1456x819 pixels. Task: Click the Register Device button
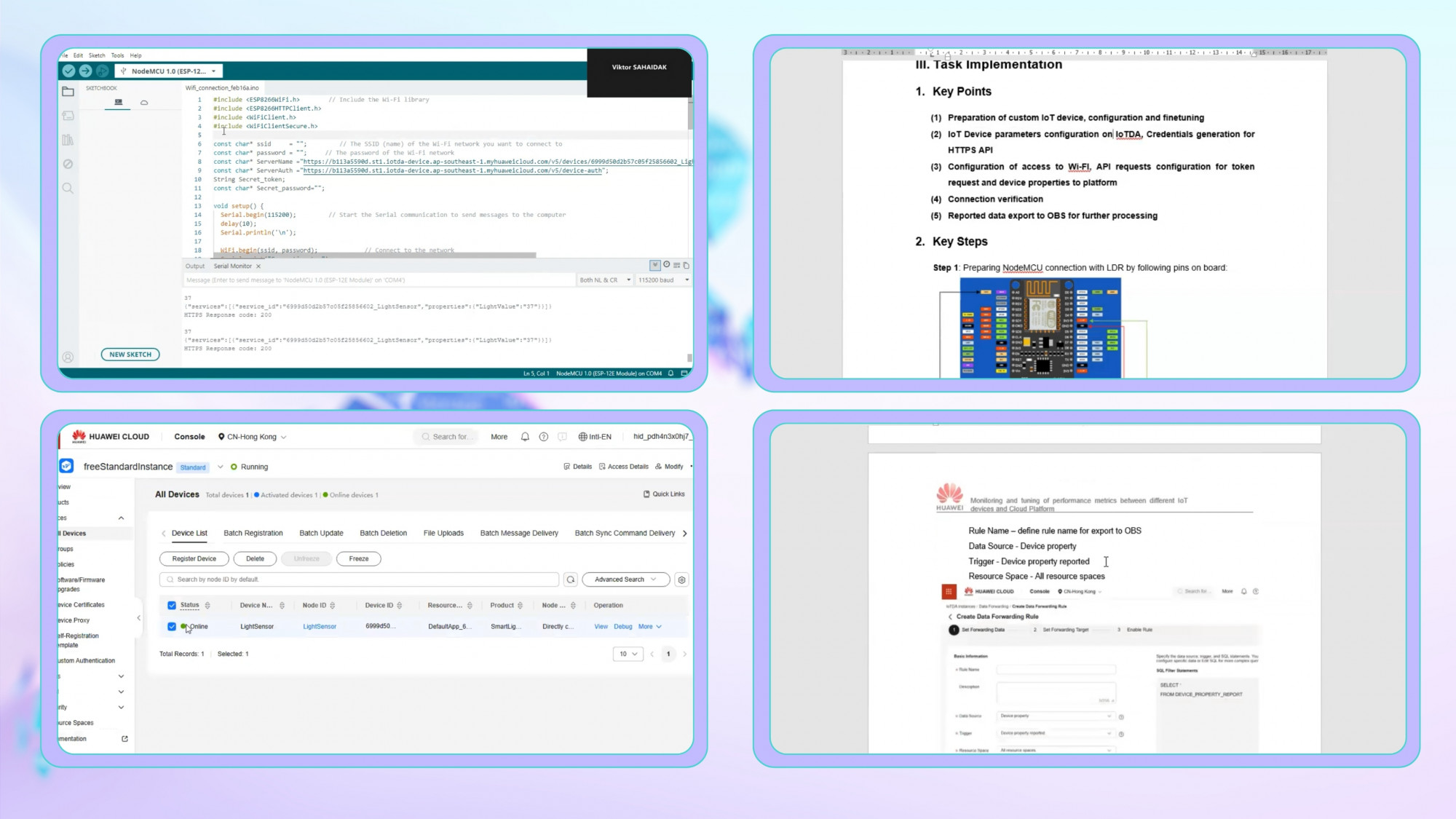click(194, 558)
